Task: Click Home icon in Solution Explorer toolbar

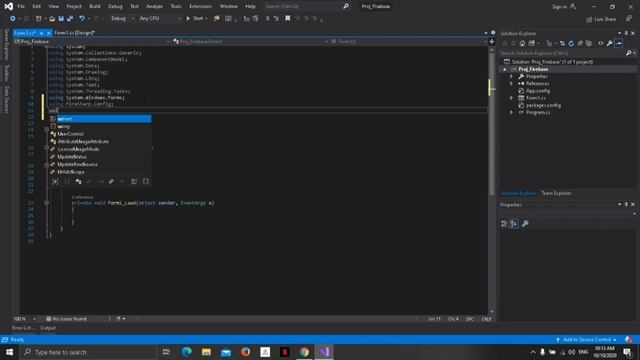Action: click(522, 43)
